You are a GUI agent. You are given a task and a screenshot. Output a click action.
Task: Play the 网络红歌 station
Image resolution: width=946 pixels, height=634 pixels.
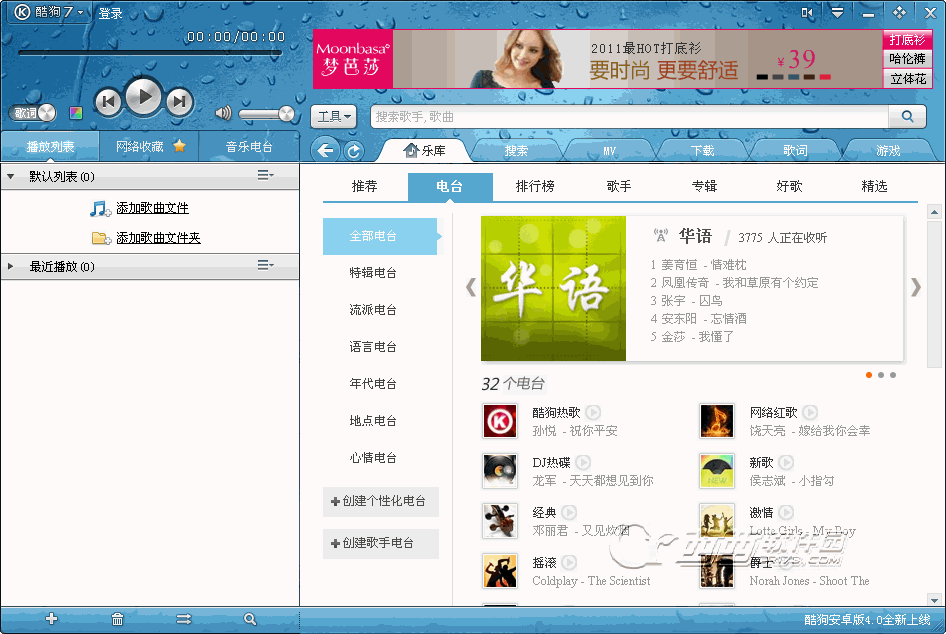pyautogui.click(x=810, y=413)
